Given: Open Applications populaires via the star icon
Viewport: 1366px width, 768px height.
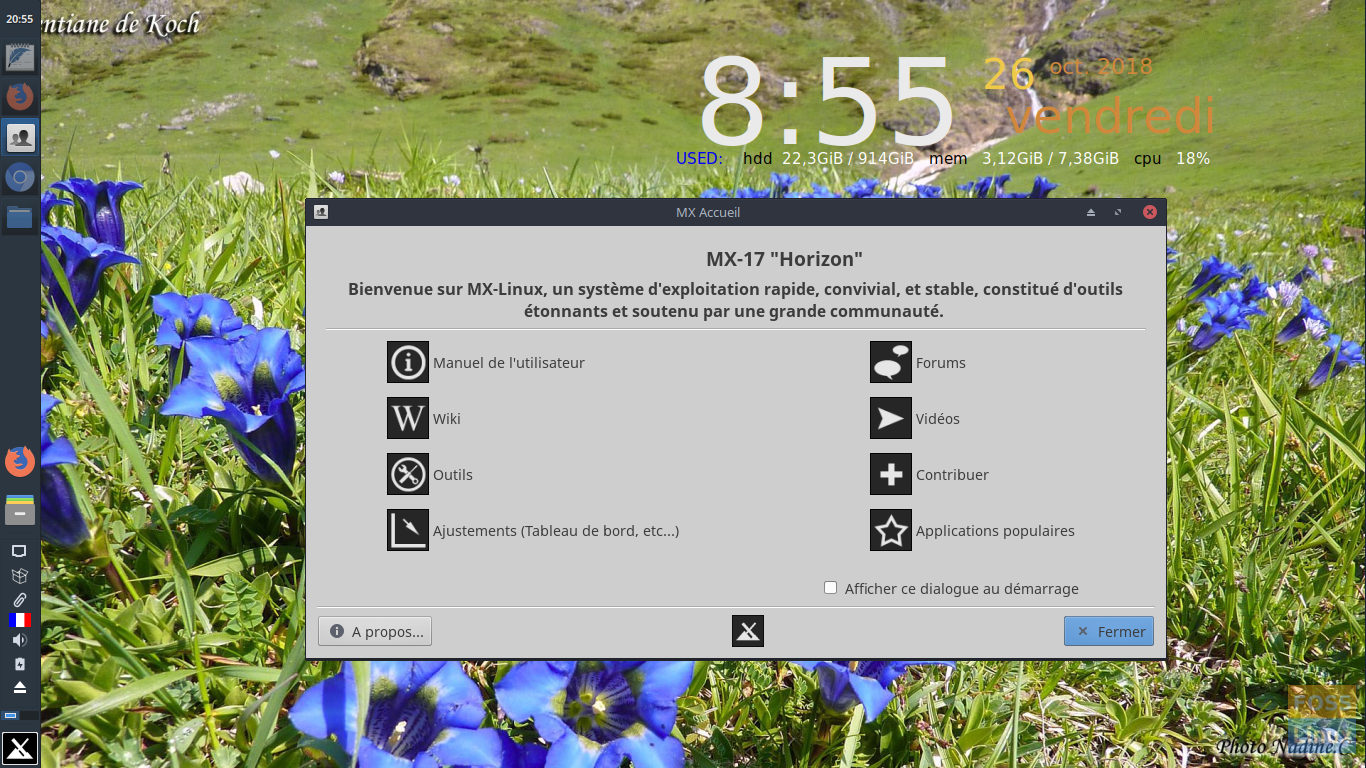Looking at the screenshot, I should (x=890, y=530).
